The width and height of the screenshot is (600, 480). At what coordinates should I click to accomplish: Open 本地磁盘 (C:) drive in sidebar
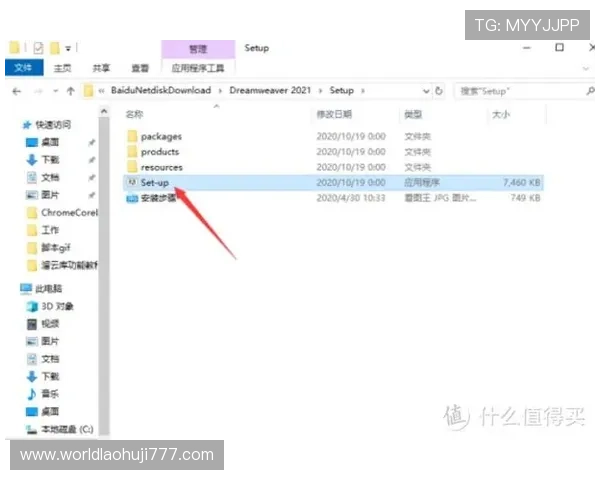[x=66, y=429]
